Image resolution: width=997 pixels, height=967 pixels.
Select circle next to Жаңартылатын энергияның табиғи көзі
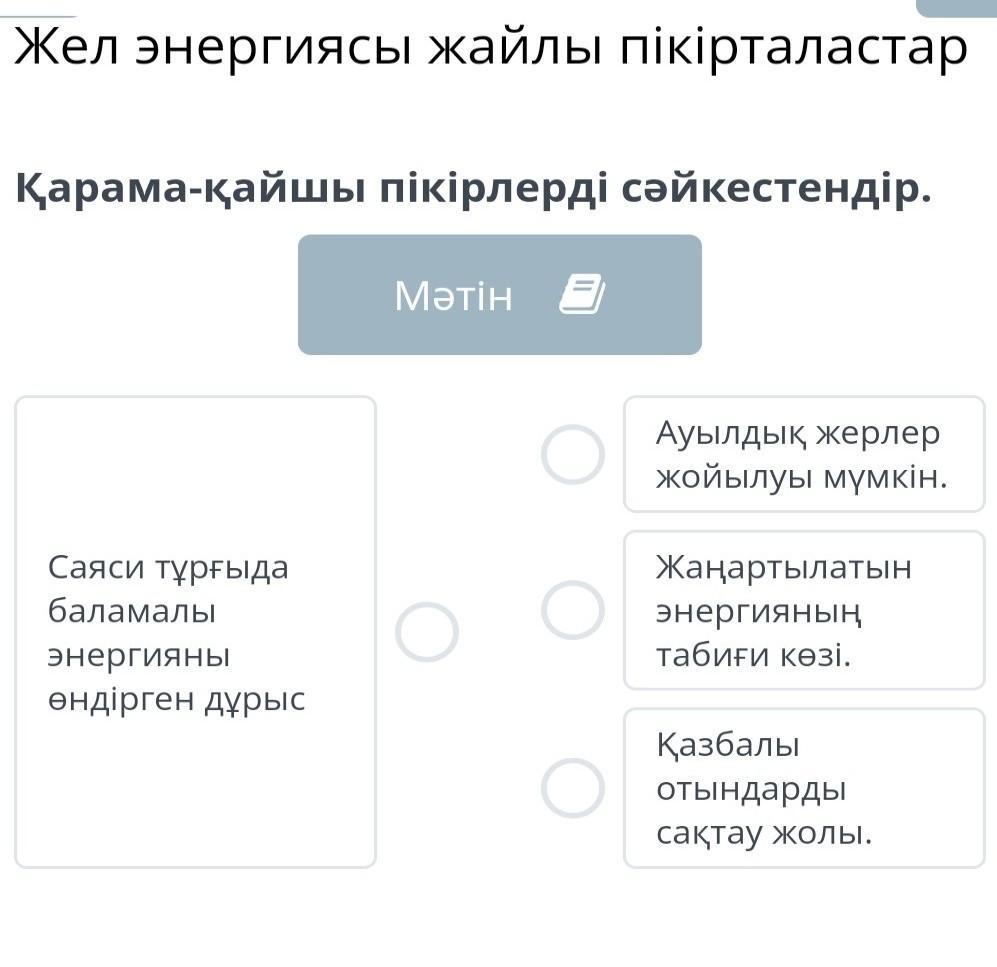click(x=572, y=610)
